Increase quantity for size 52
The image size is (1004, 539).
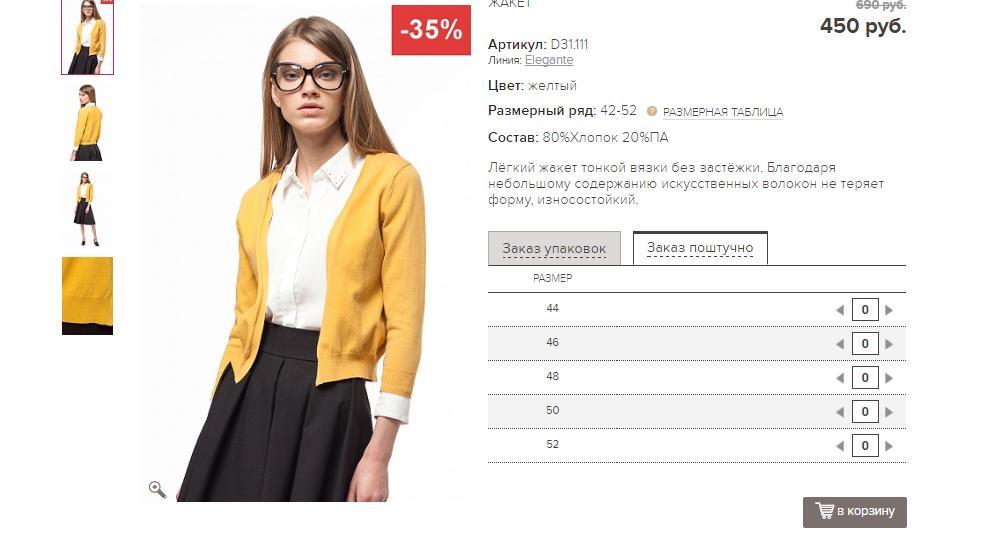[889, 446]
